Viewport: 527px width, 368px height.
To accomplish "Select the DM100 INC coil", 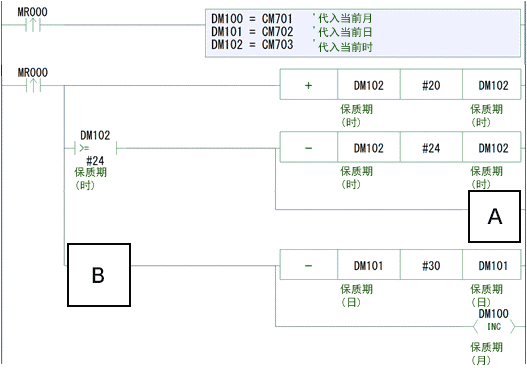I will 494,326.
